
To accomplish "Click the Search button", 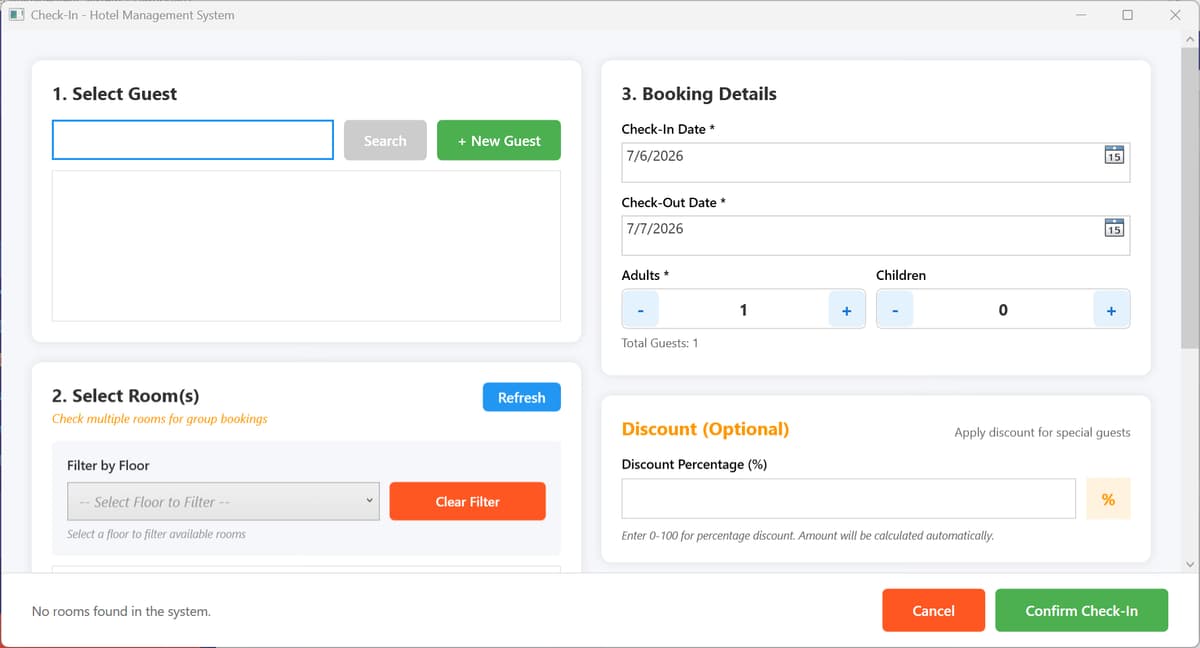I will (385, 140).
